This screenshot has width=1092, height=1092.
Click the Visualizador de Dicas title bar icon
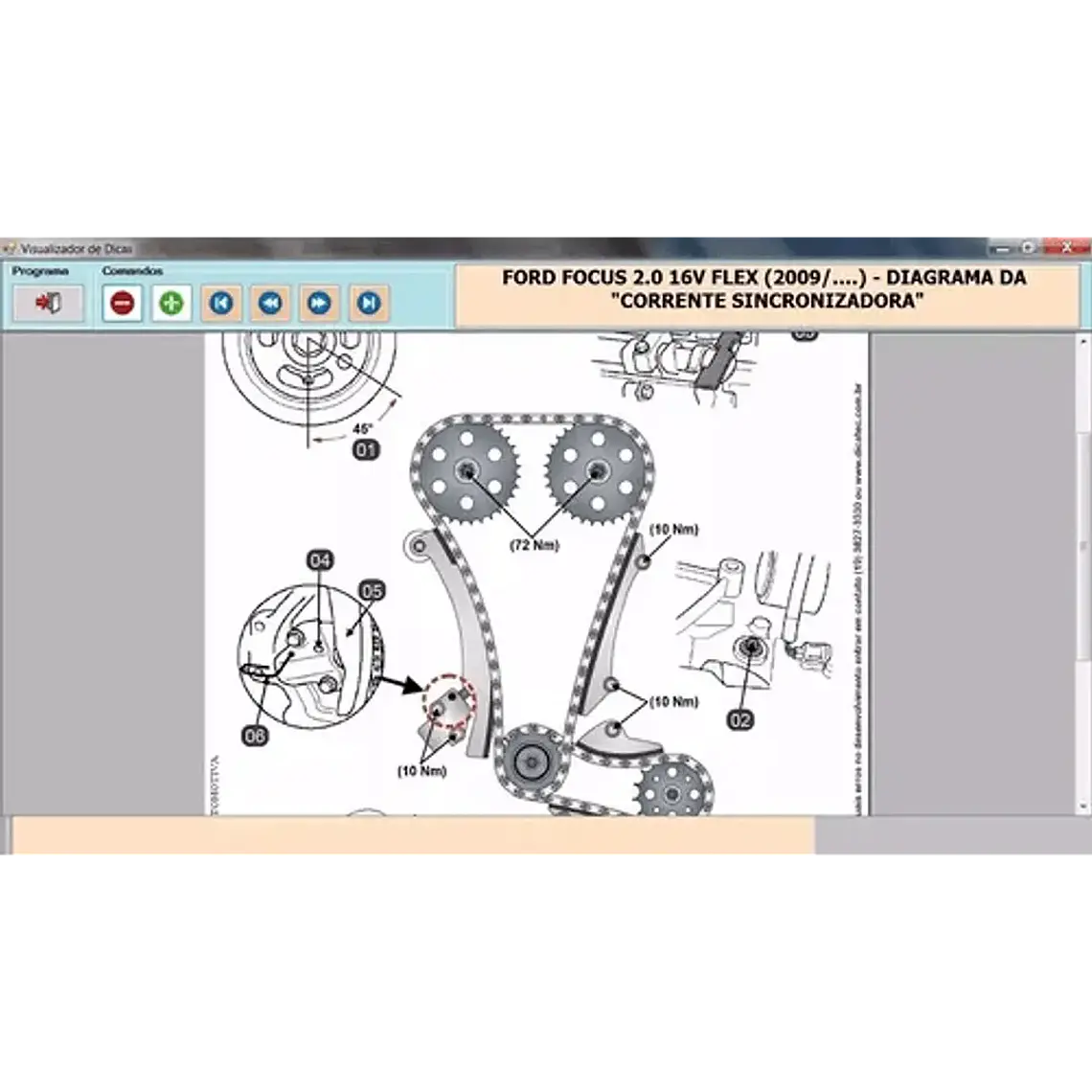(x=9, y=249)
